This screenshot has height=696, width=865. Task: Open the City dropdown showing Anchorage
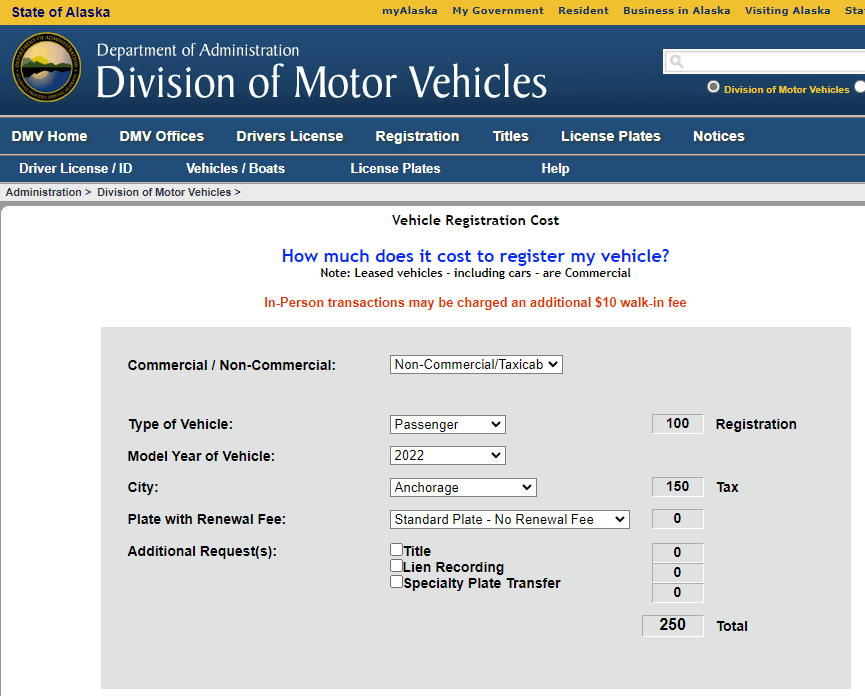tap(463, 488)
